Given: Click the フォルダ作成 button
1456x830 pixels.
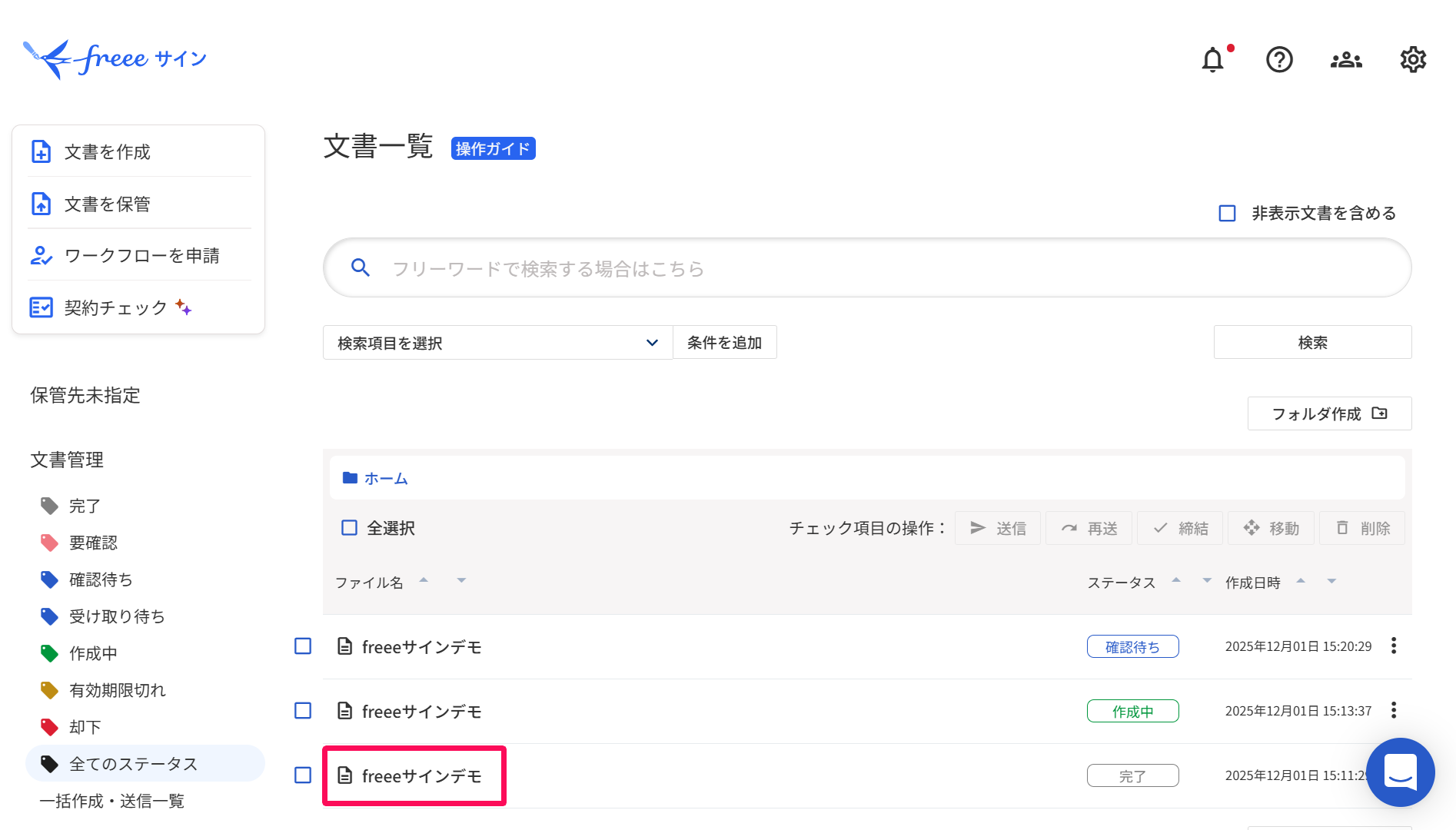Looking at the screenshot, I should [1329, 413].
